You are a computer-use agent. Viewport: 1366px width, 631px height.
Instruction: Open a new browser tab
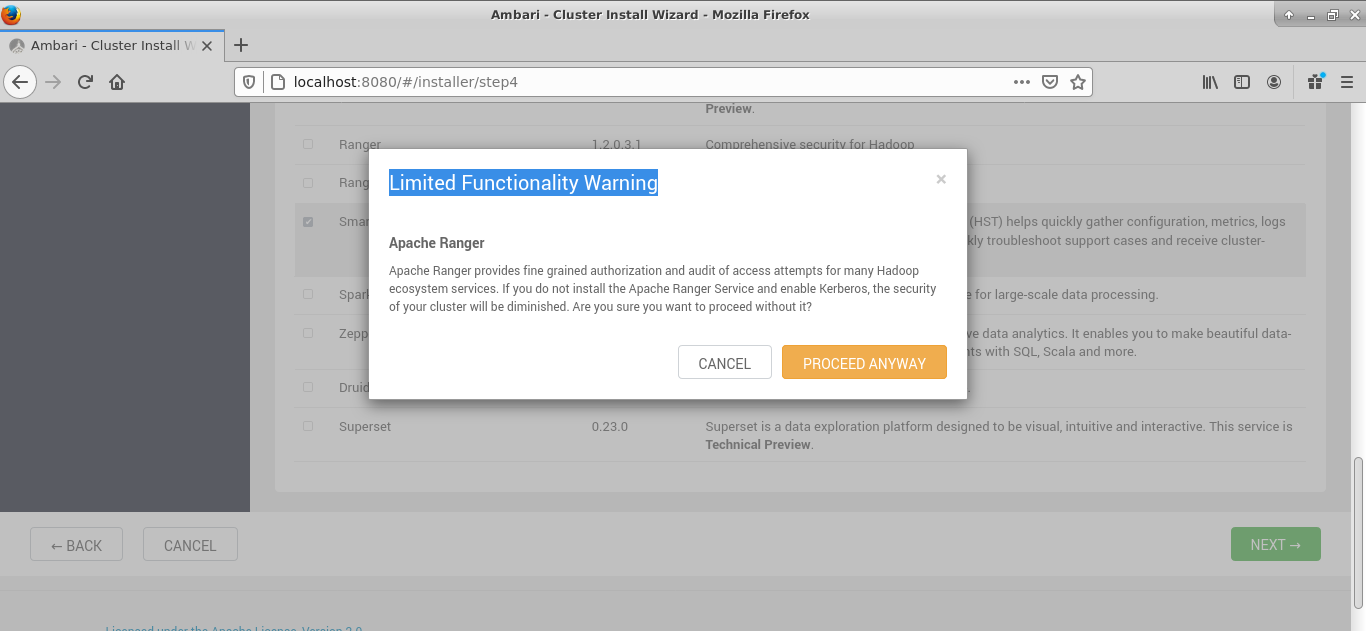(240, 45)
